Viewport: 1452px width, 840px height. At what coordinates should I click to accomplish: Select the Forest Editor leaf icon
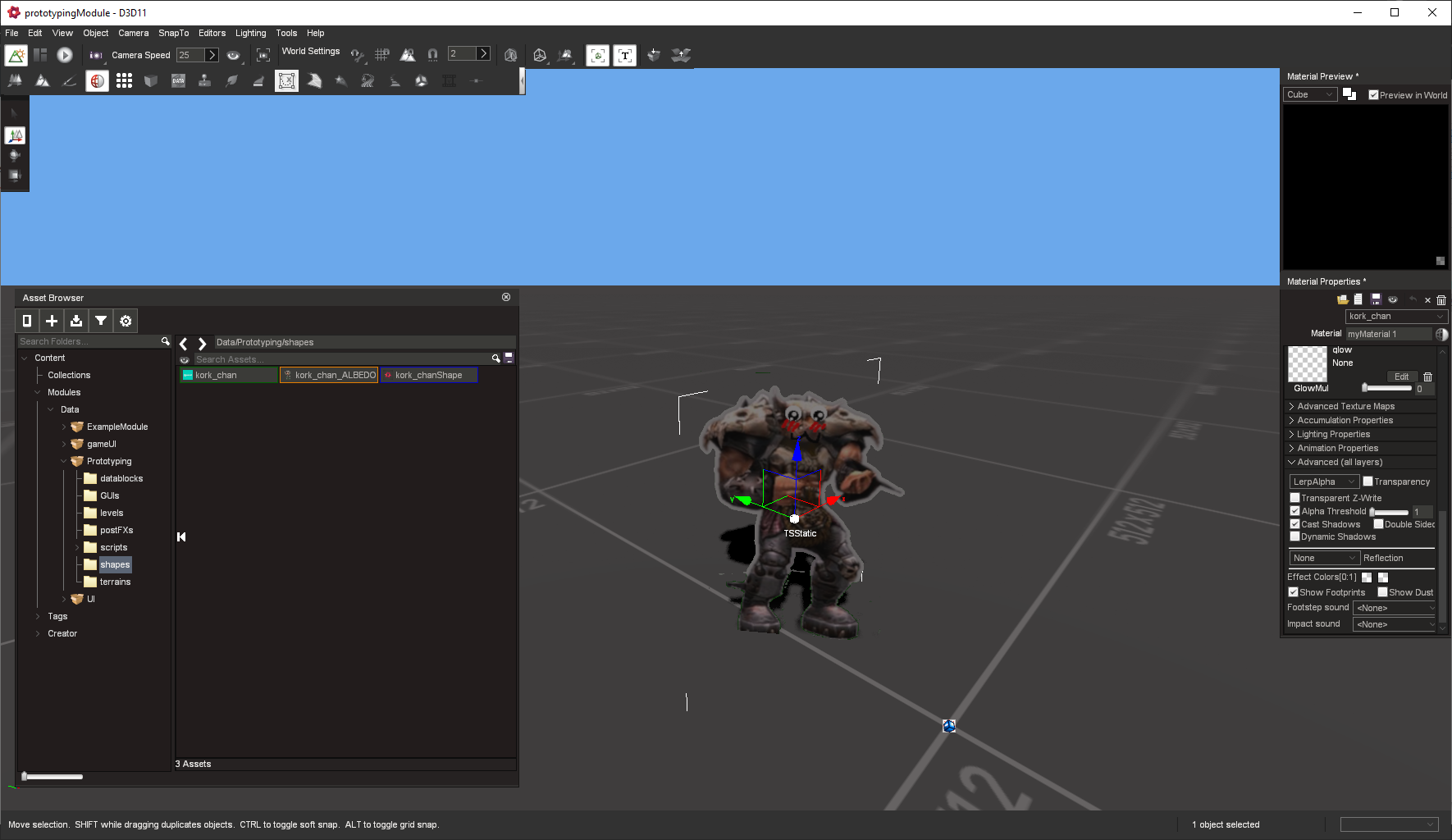[x=232, y=81]
